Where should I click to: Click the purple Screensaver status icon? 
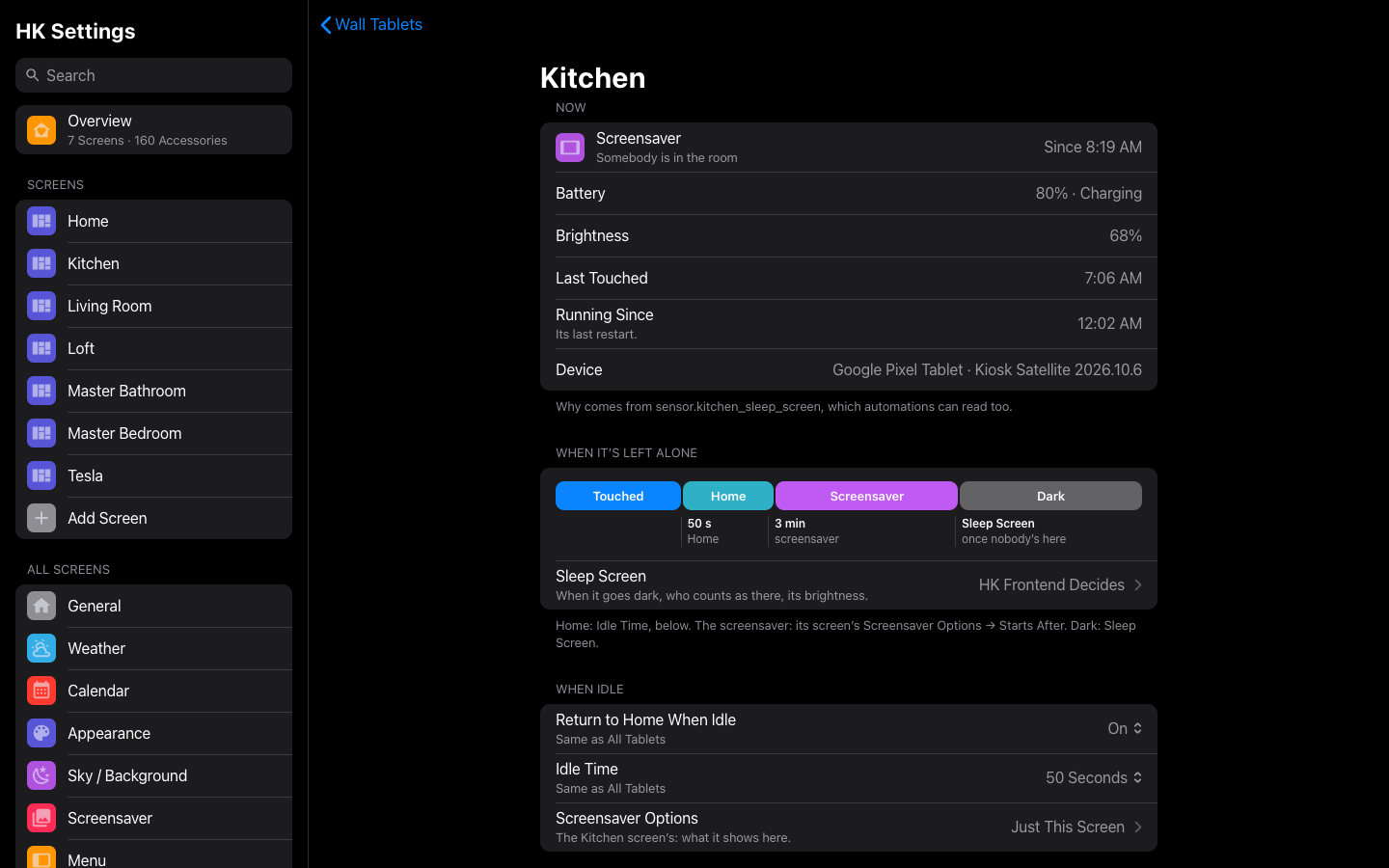[570, 148]
